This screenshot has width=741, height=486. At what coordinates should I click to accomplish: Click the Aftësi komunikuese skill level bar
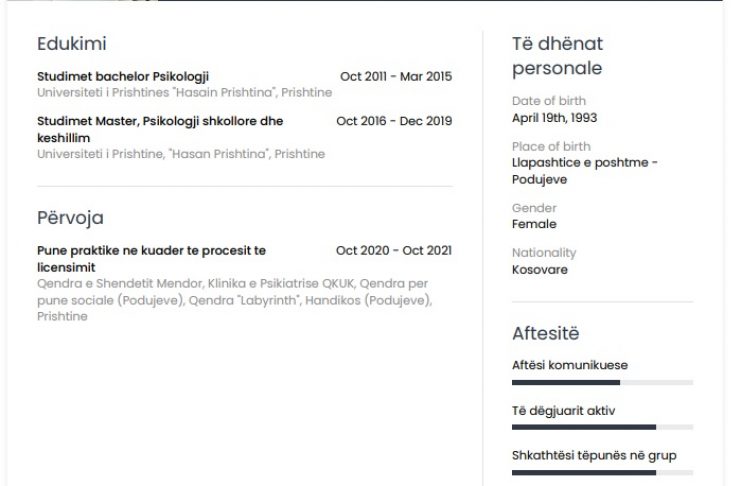(x=602, y=383)
